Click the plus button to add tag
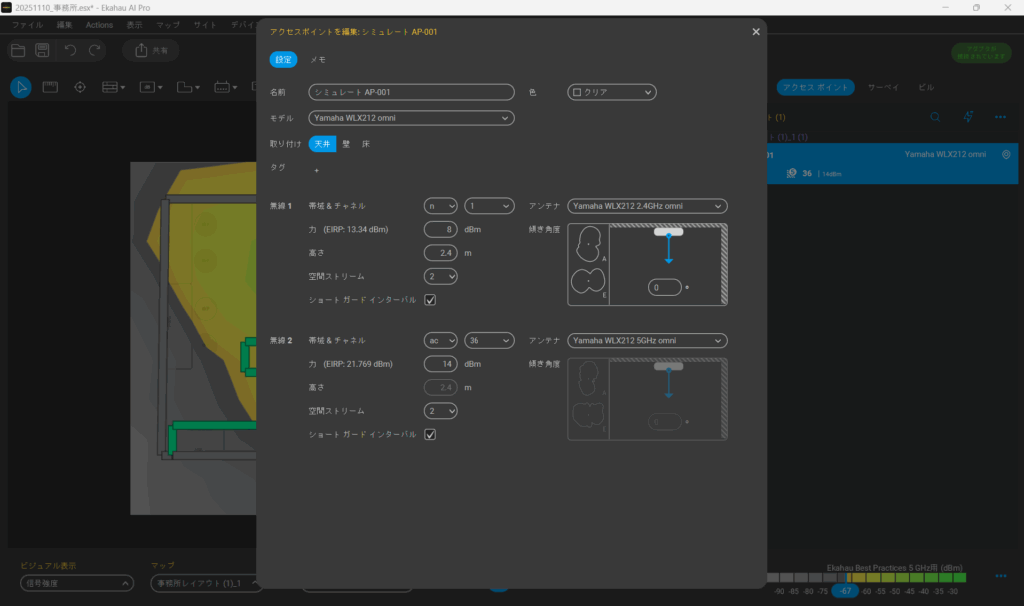 pos(316,170)
